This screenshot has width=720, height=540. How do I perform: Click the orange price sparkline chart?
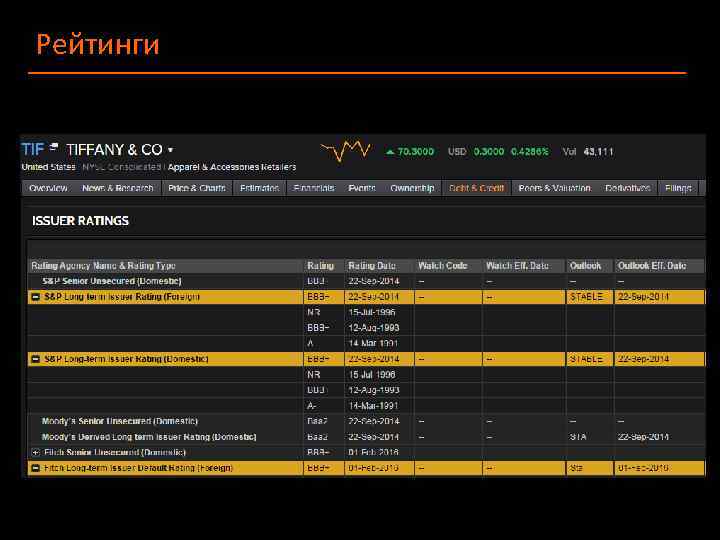coord(345,150)
